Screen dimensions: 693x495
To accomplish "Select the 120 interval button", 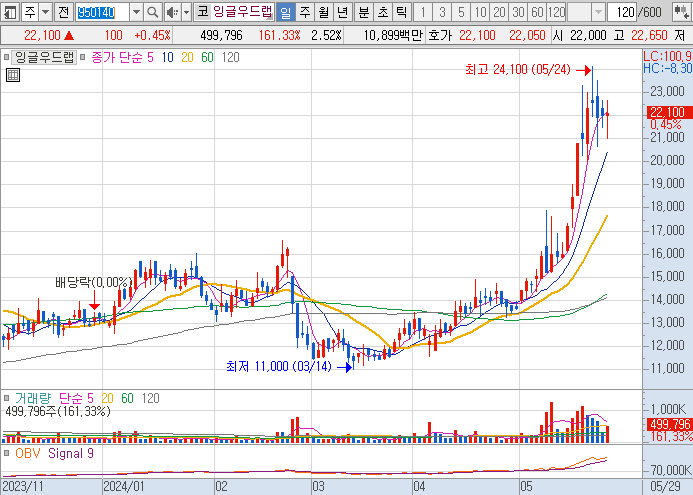I will (x=556, y=12).
